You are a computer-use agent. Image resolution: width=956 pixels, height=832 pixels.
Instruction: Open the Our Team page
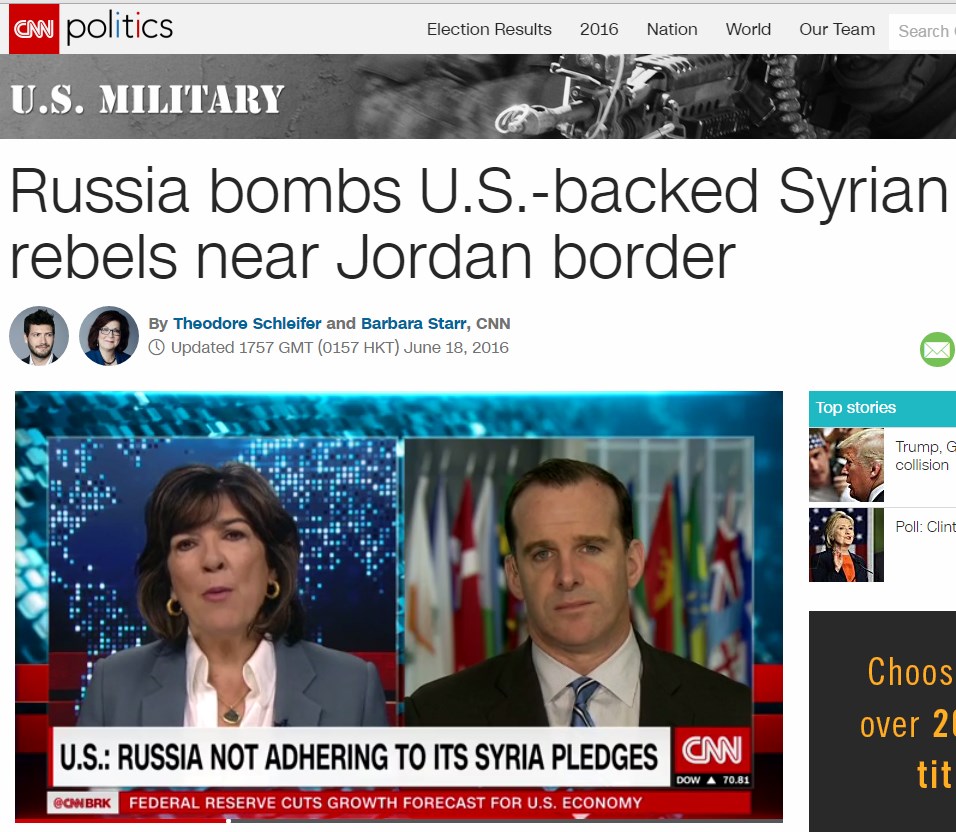click(836, 29)
